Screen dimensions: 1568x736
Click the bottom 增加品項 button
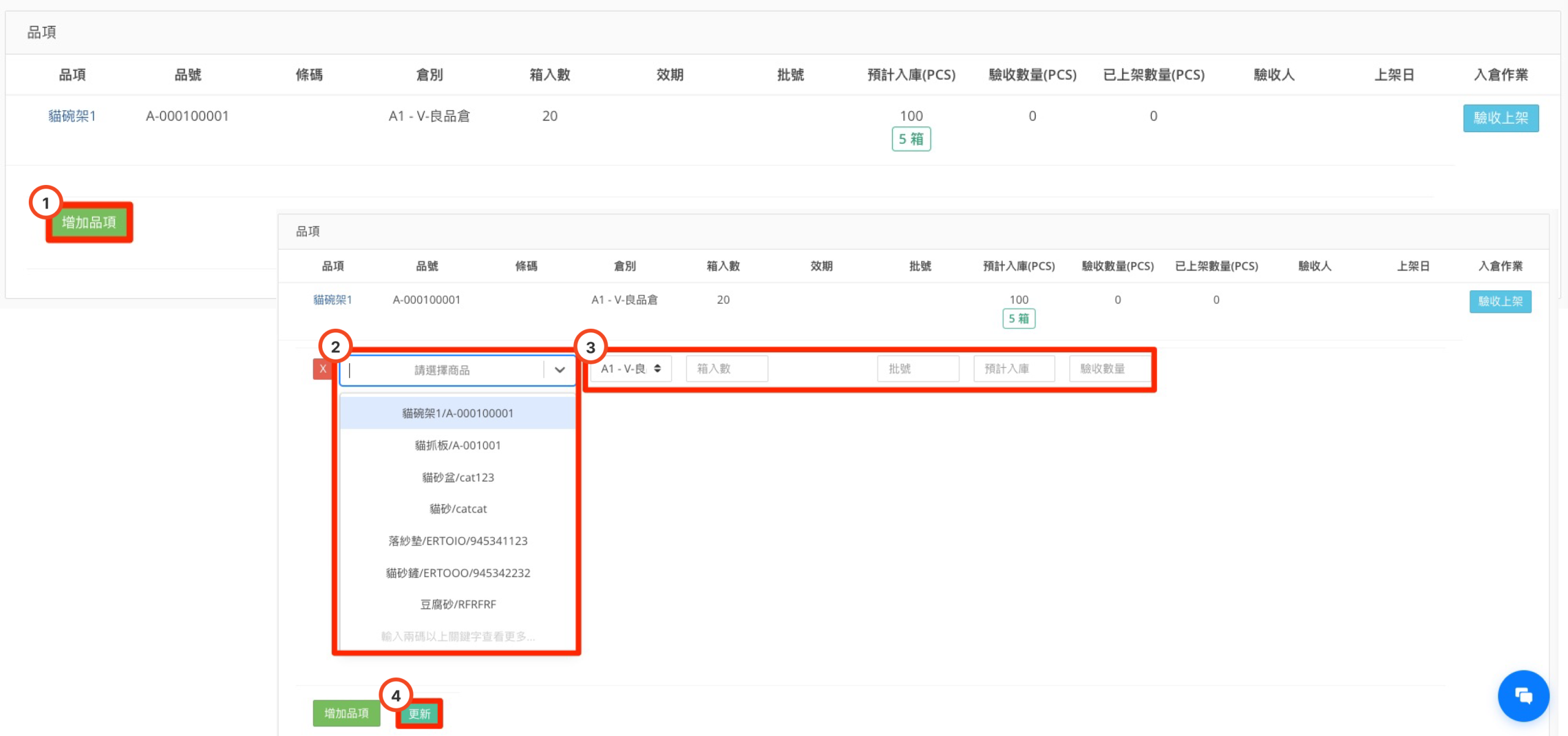coord(346,713)
